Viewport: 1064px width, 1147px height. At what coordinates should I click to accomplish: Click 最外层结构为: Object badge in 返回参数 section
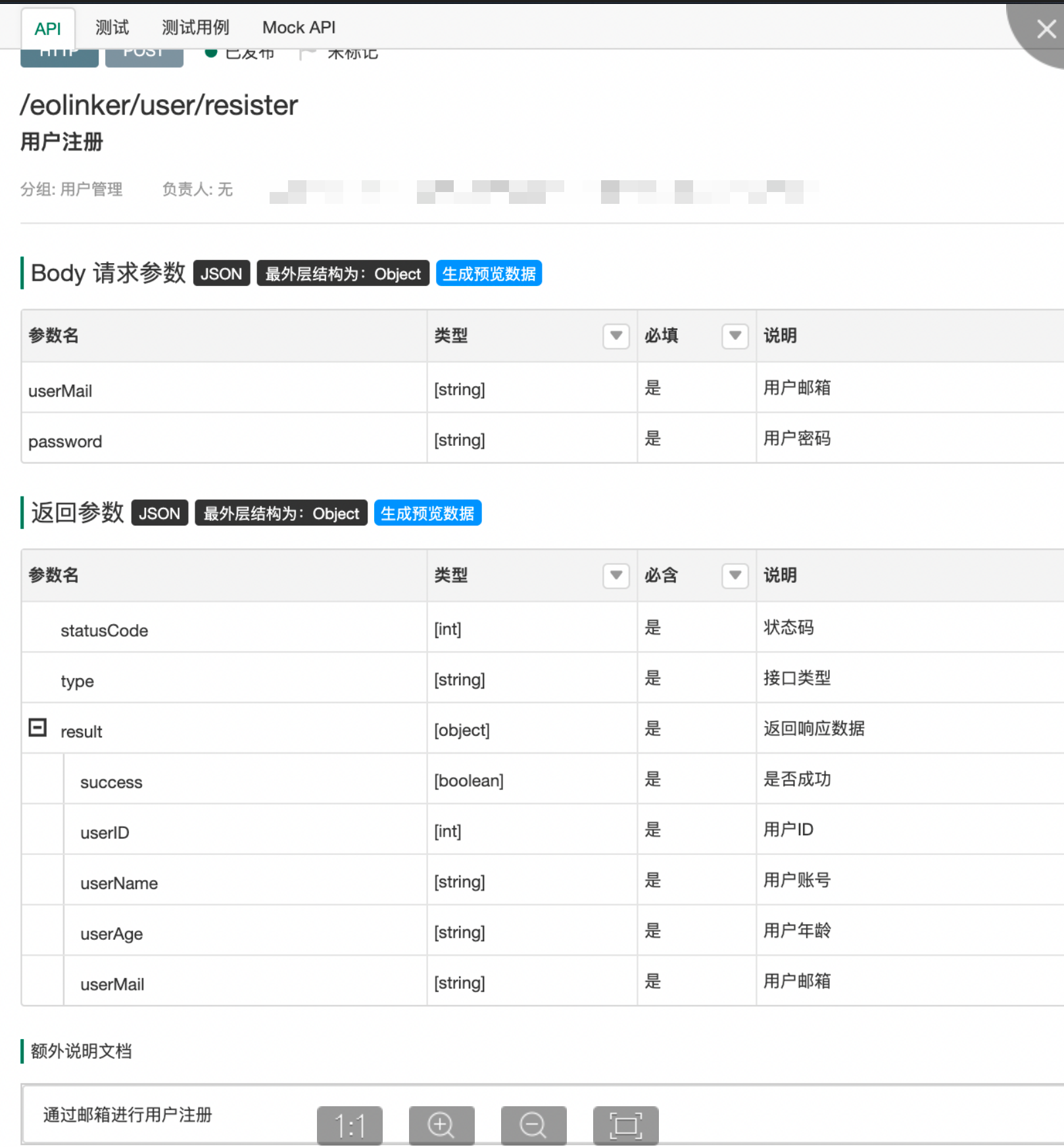point(281,513)
